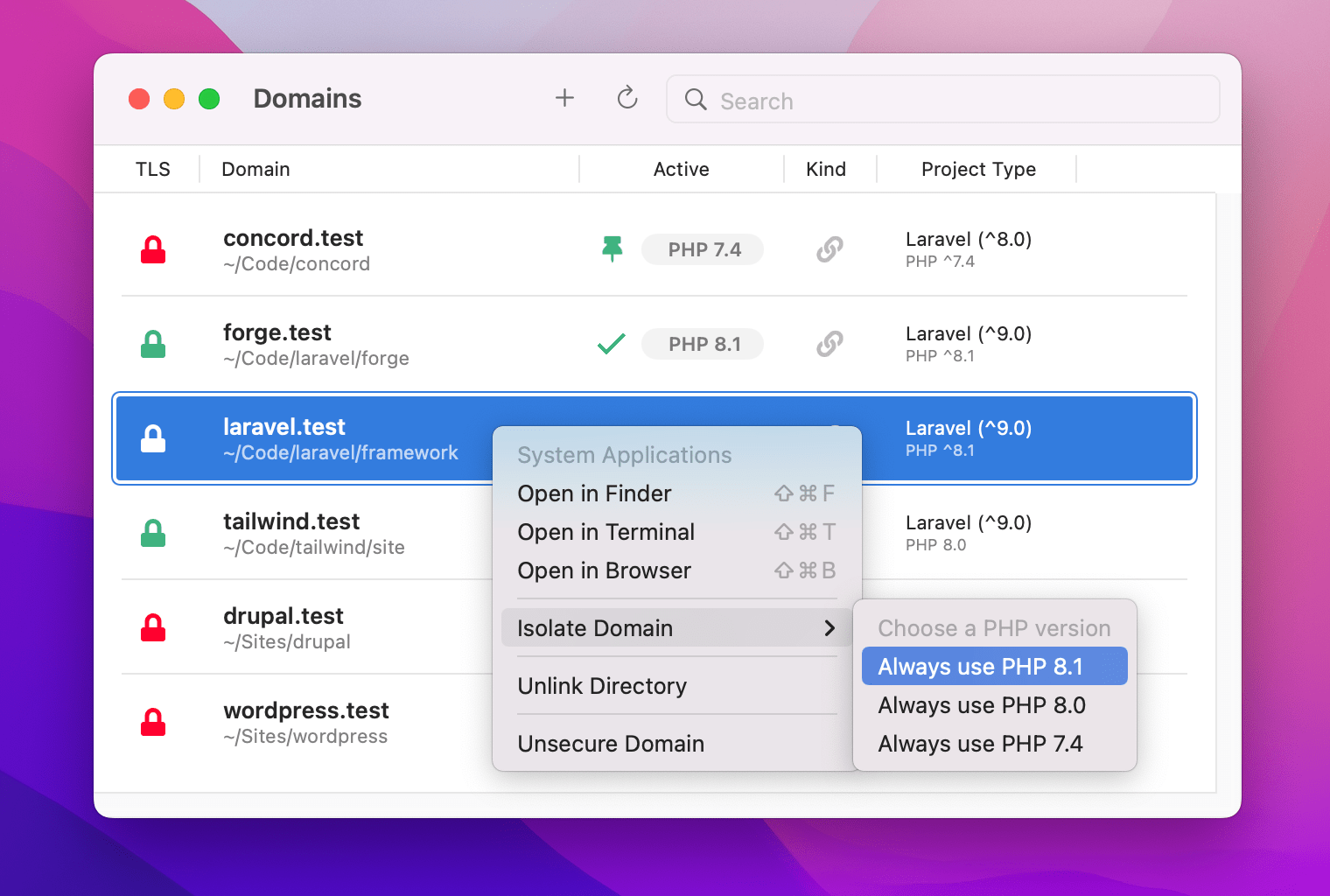Click the ~/Code/laravel/framework path text
Viewport: 1330px width, 896px height.
tap(340, 453)
